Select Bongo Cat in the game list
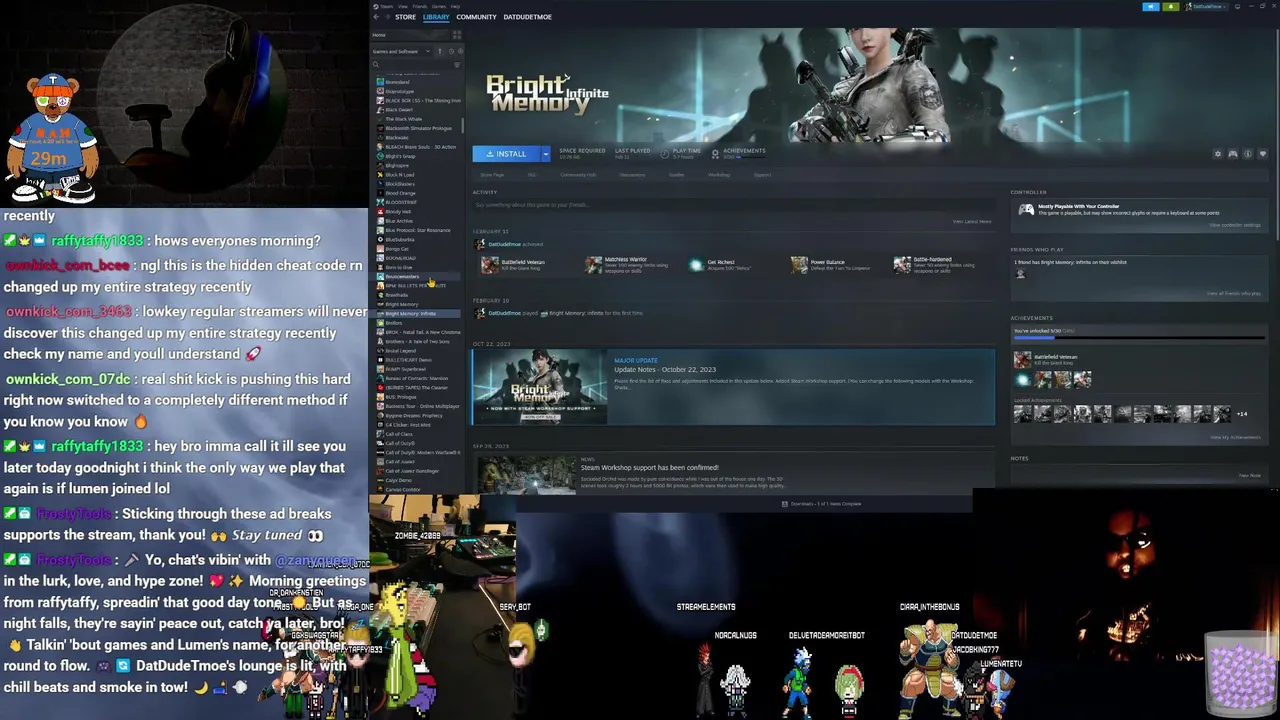The image size is (1280, 720). pyautogui.click(x=397, y=249)
